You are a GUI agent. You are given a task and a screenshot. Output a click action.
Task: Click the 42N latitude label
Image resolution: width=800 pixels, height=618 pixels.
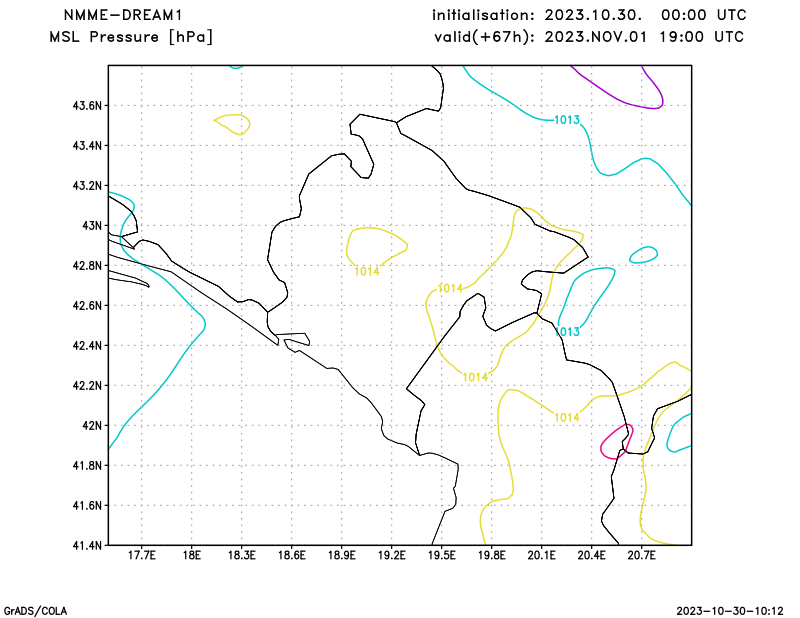click(92, 426)
